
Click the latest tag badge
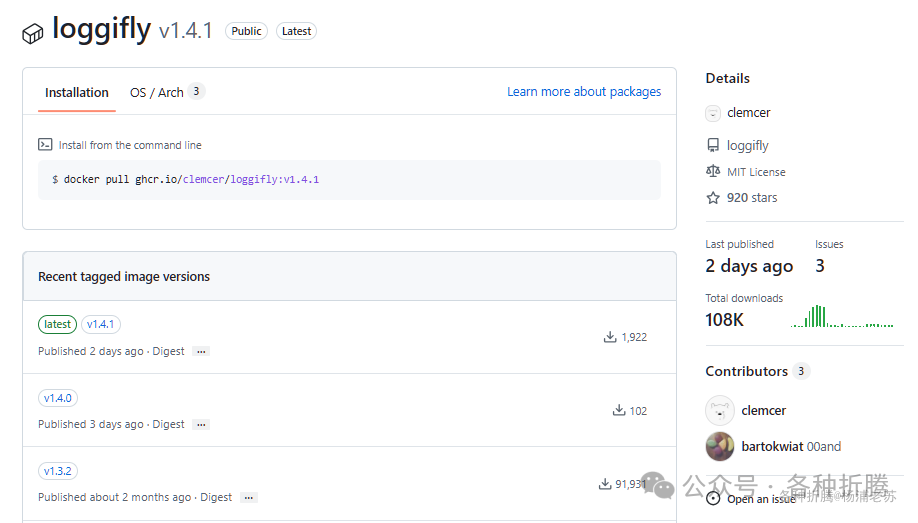[57, 324]
